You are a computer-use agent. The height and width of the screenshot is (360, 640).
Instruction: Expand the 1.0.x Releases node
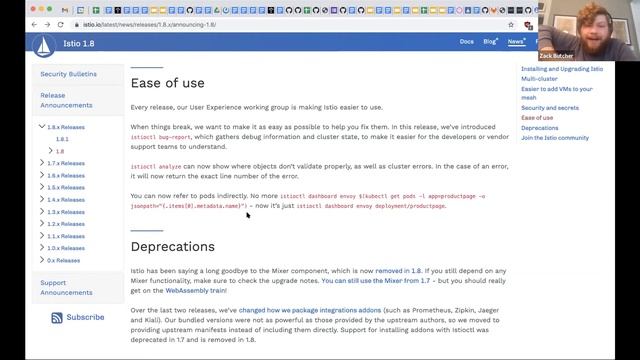click(42, 247)
